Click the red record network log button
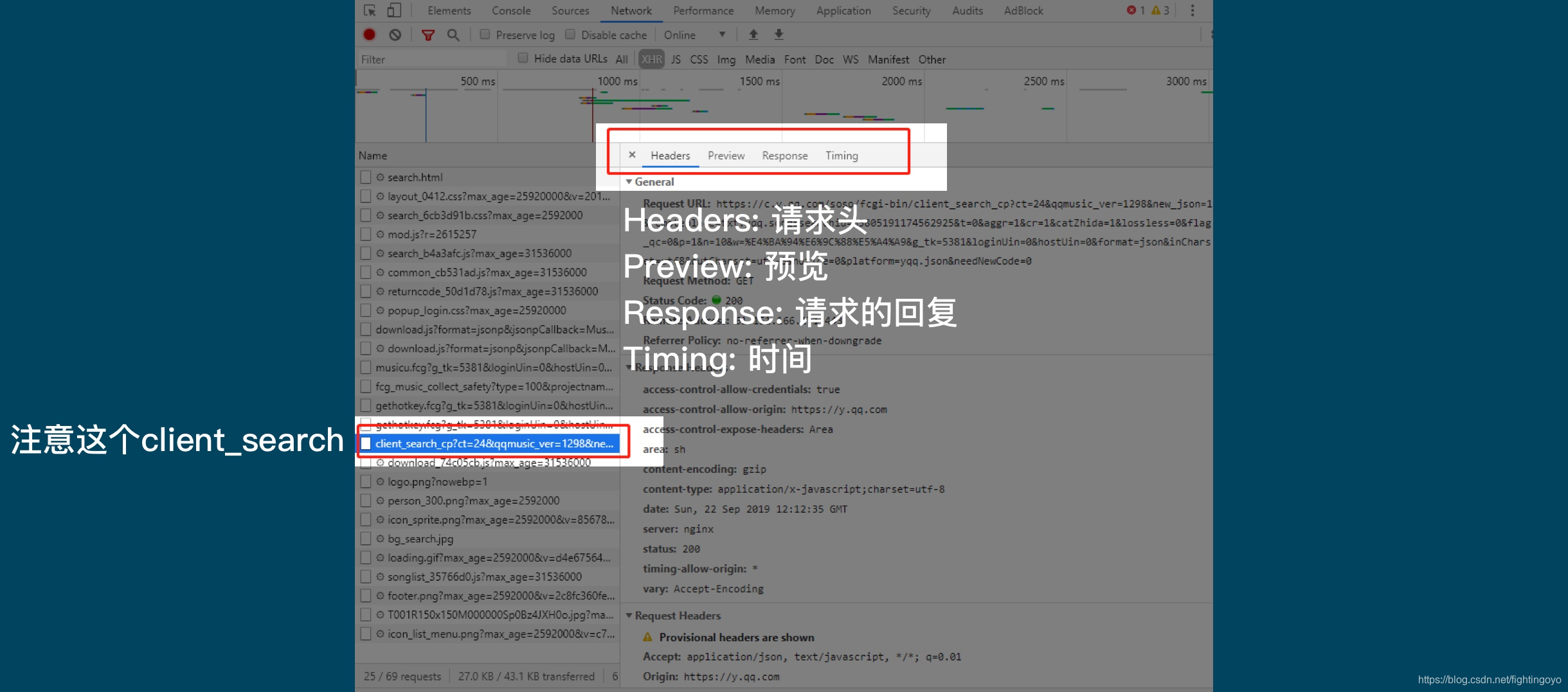Viewport: 1568px width, 692px height. (369, 35)
